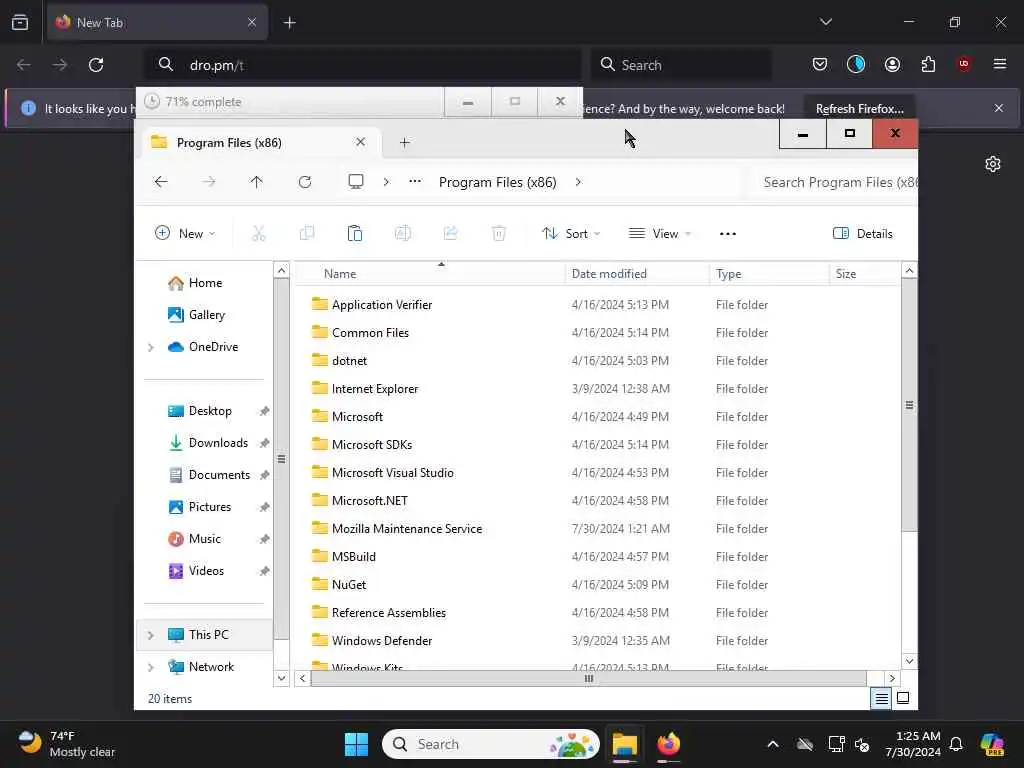Open the Sort dropdown
1024x768 pixels.
tap(571, 233)
